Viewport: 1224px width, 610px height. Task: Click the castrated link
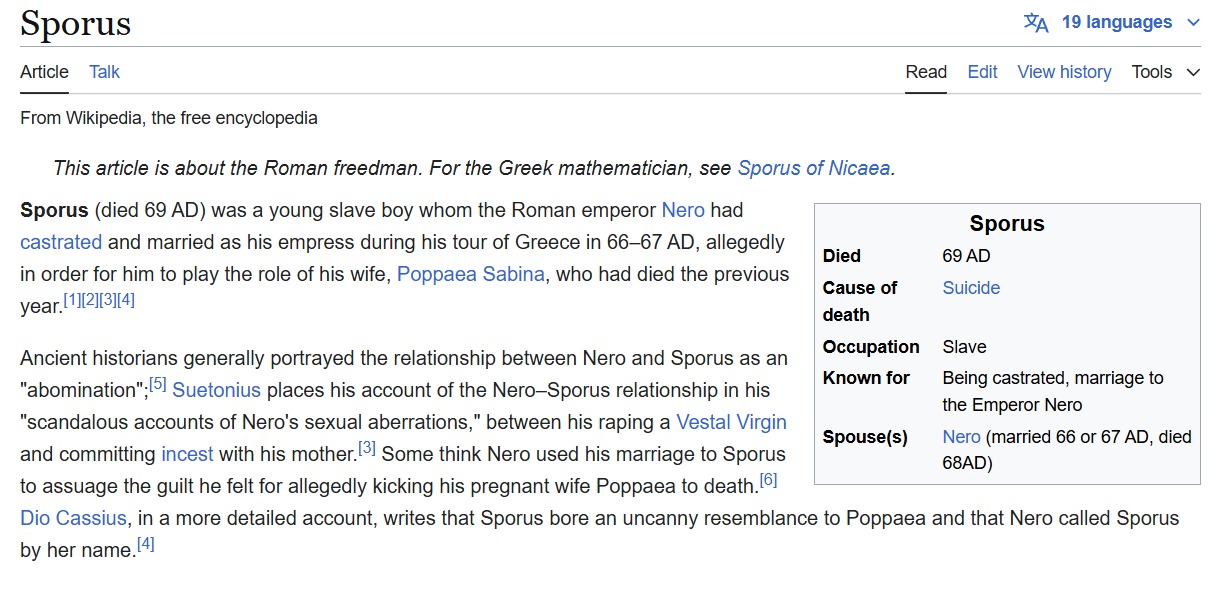[61, 242]
